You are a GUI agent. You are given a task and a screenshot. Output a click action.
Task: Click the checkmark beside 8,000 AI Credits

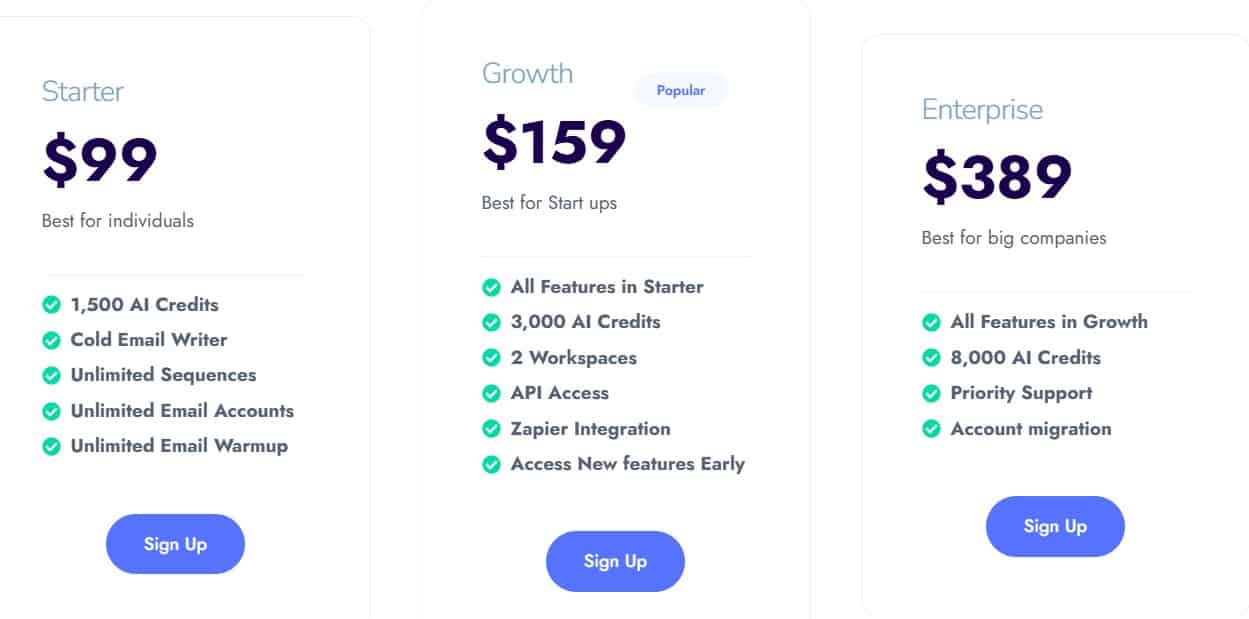click(931, 357)
